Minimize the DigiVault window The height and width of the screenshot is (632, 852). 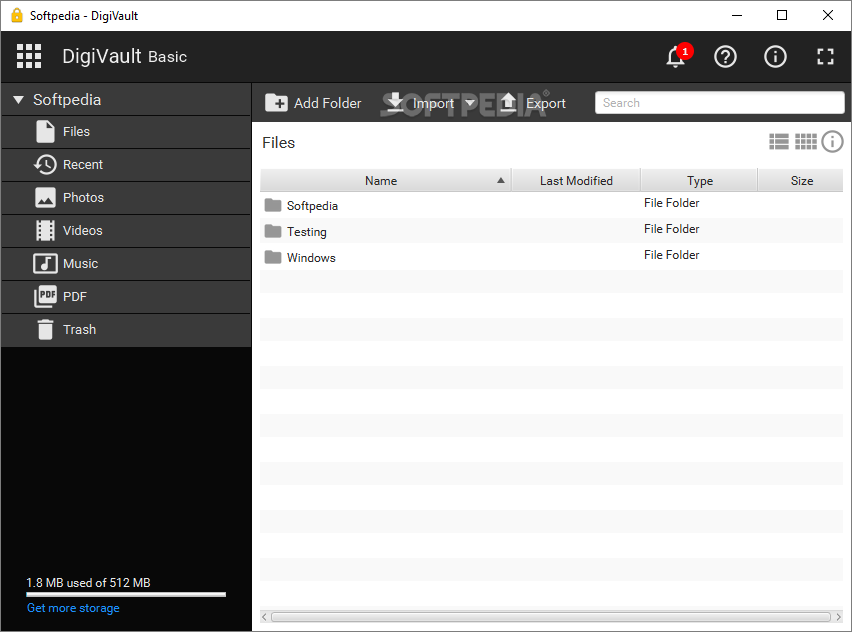[x=737, y=15]
